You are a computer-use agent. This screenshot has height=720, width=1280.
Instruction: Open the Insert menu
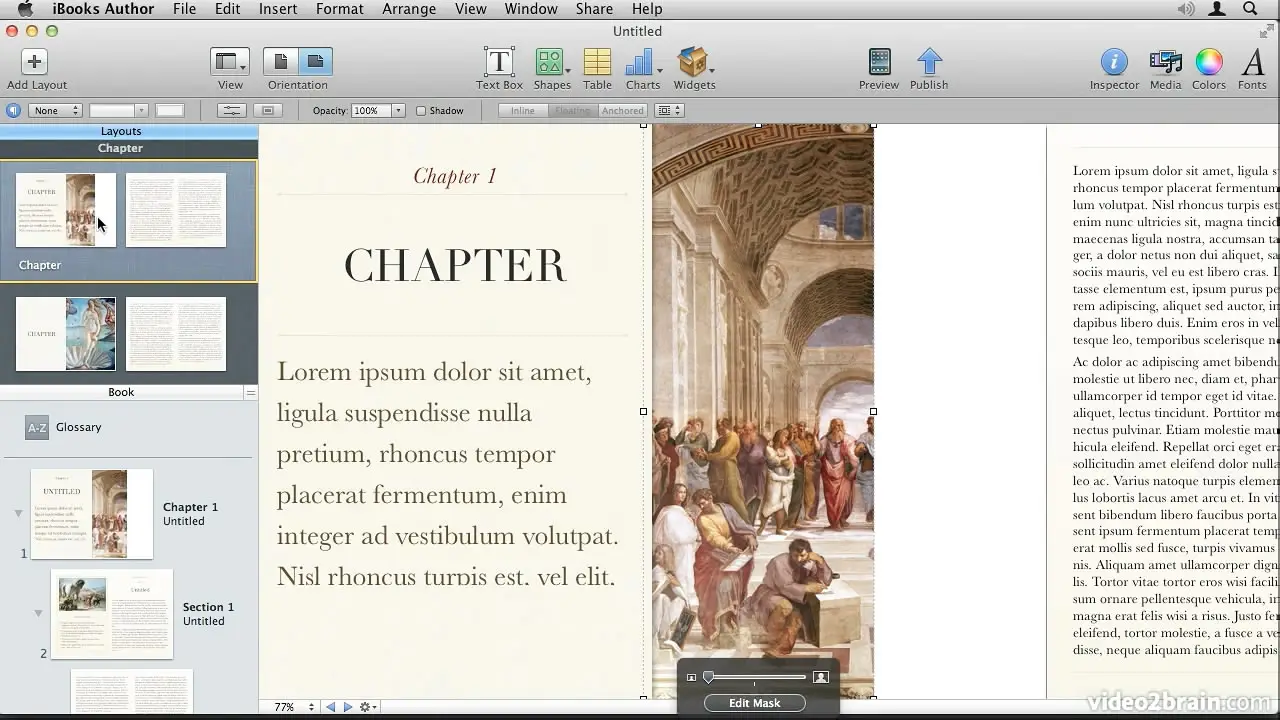(278, 9)
